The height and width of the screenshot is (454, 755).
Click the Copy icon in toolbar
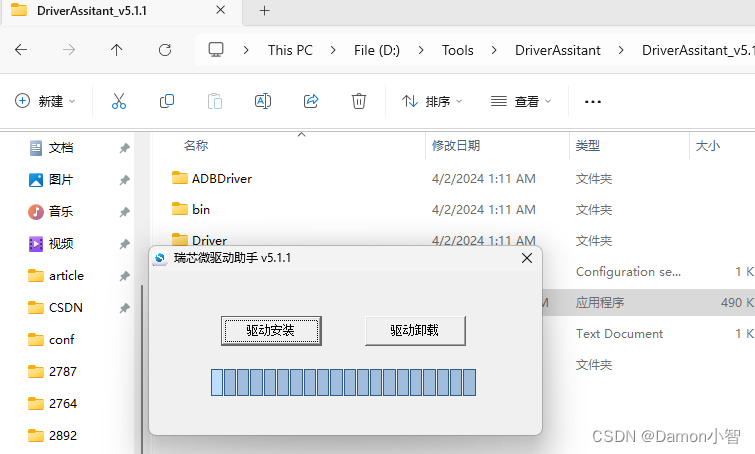(x=167, y=101)
